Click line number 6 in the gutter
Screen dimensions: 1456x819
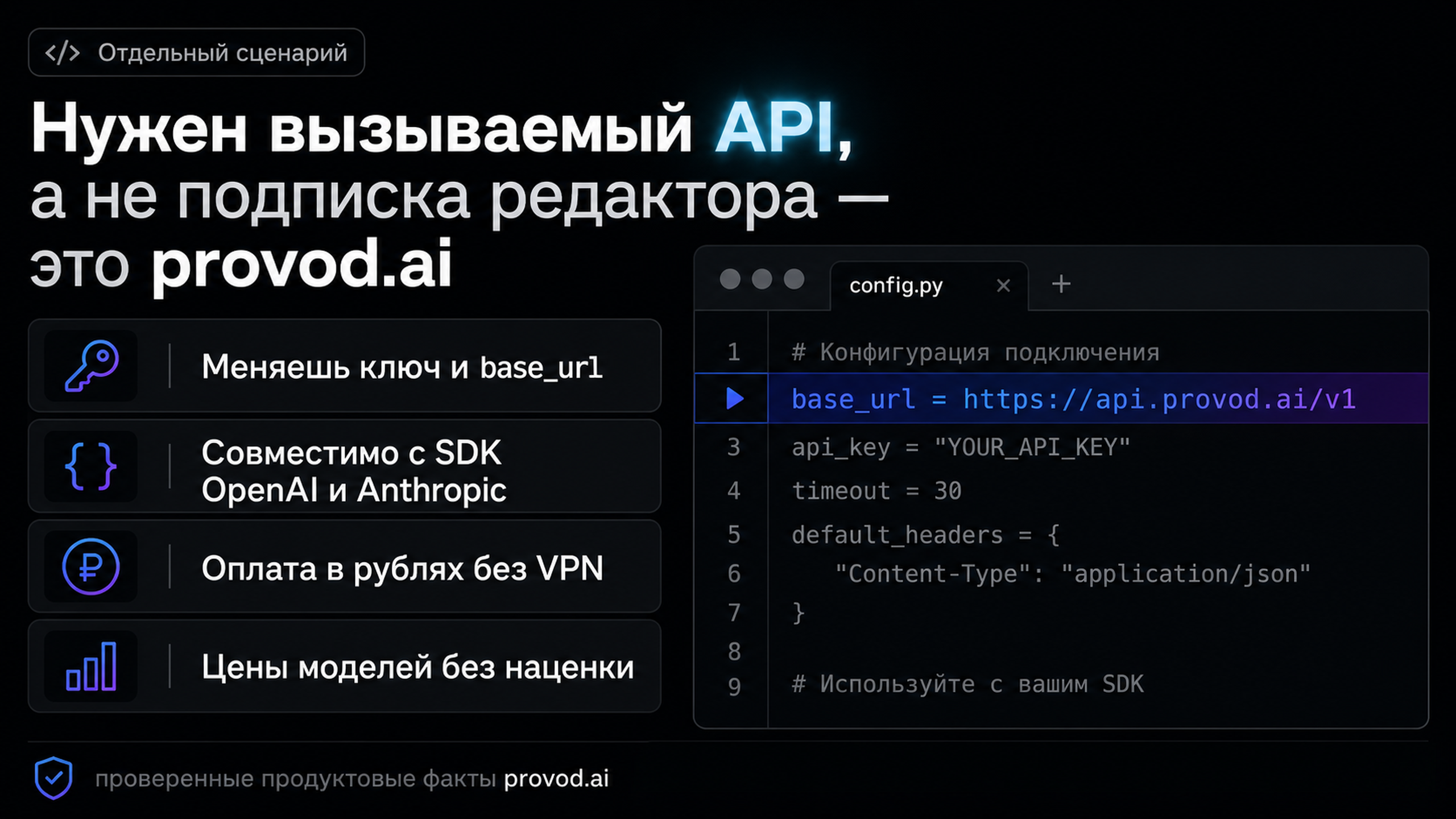coord(734,573)
